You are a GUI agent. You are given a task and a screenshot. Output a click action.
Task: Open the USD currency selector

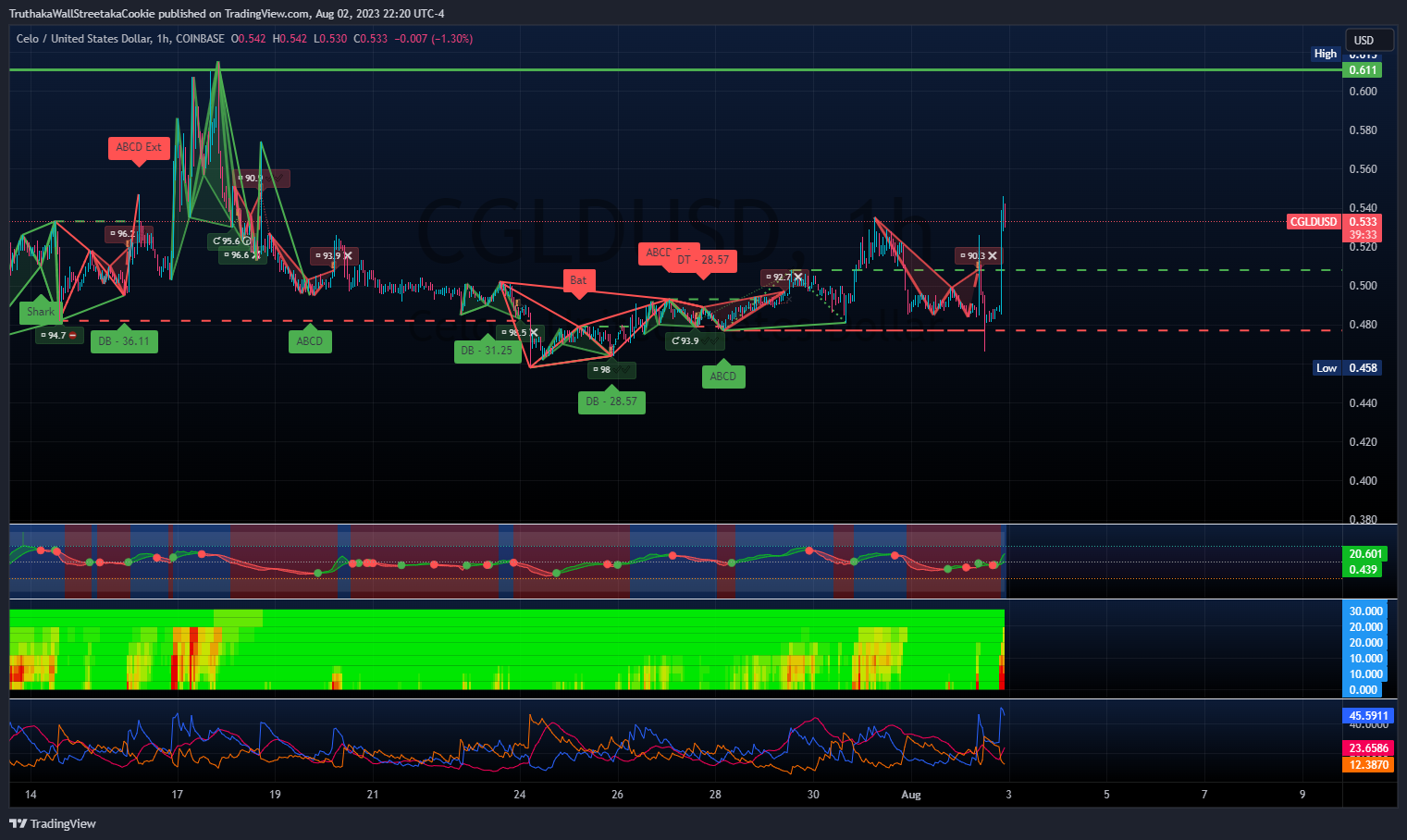pyautogui.click(x=1368, y=40)
